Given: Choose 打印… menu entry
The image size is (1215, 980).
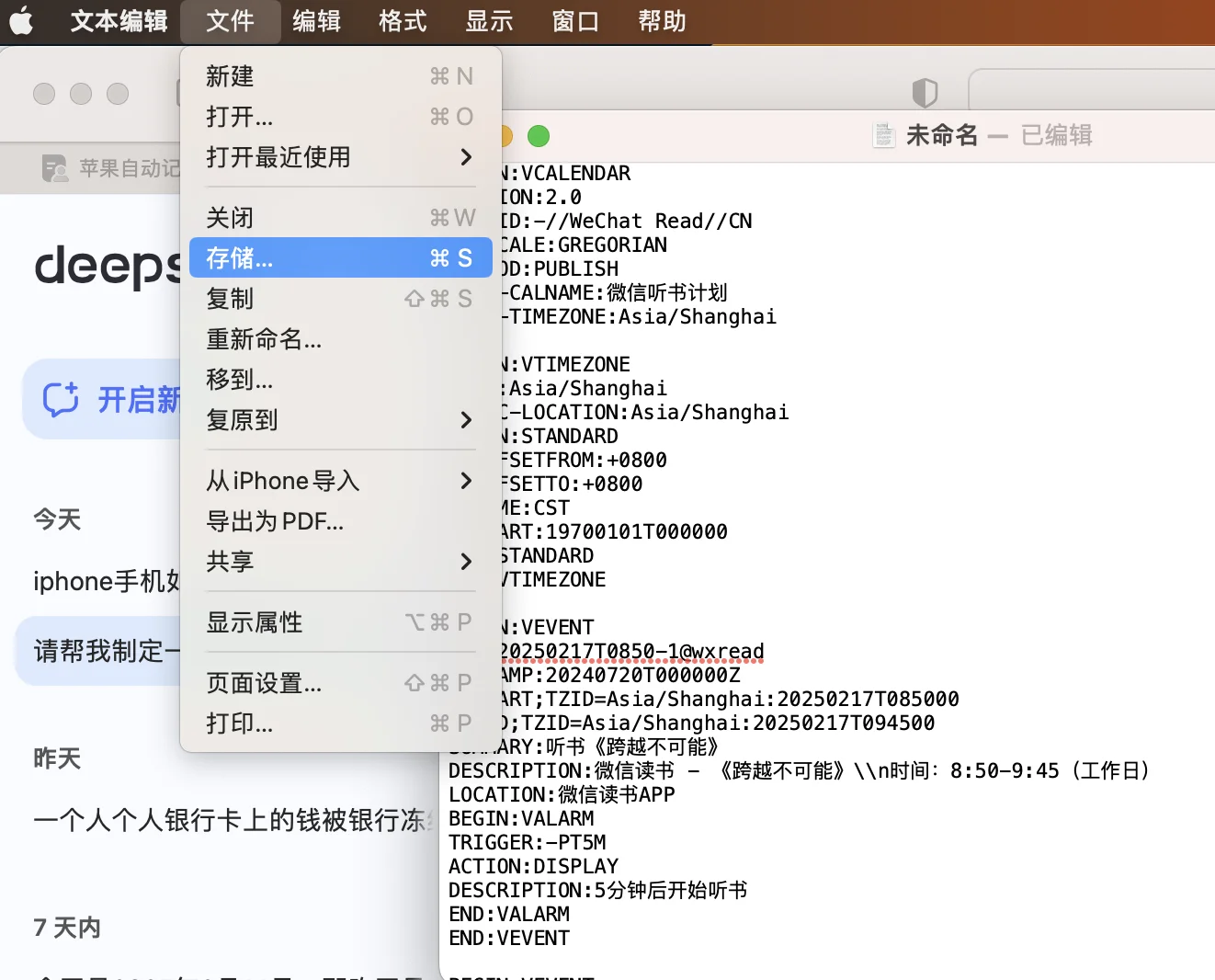Looking at the screenshot, I should coord(341,724).
